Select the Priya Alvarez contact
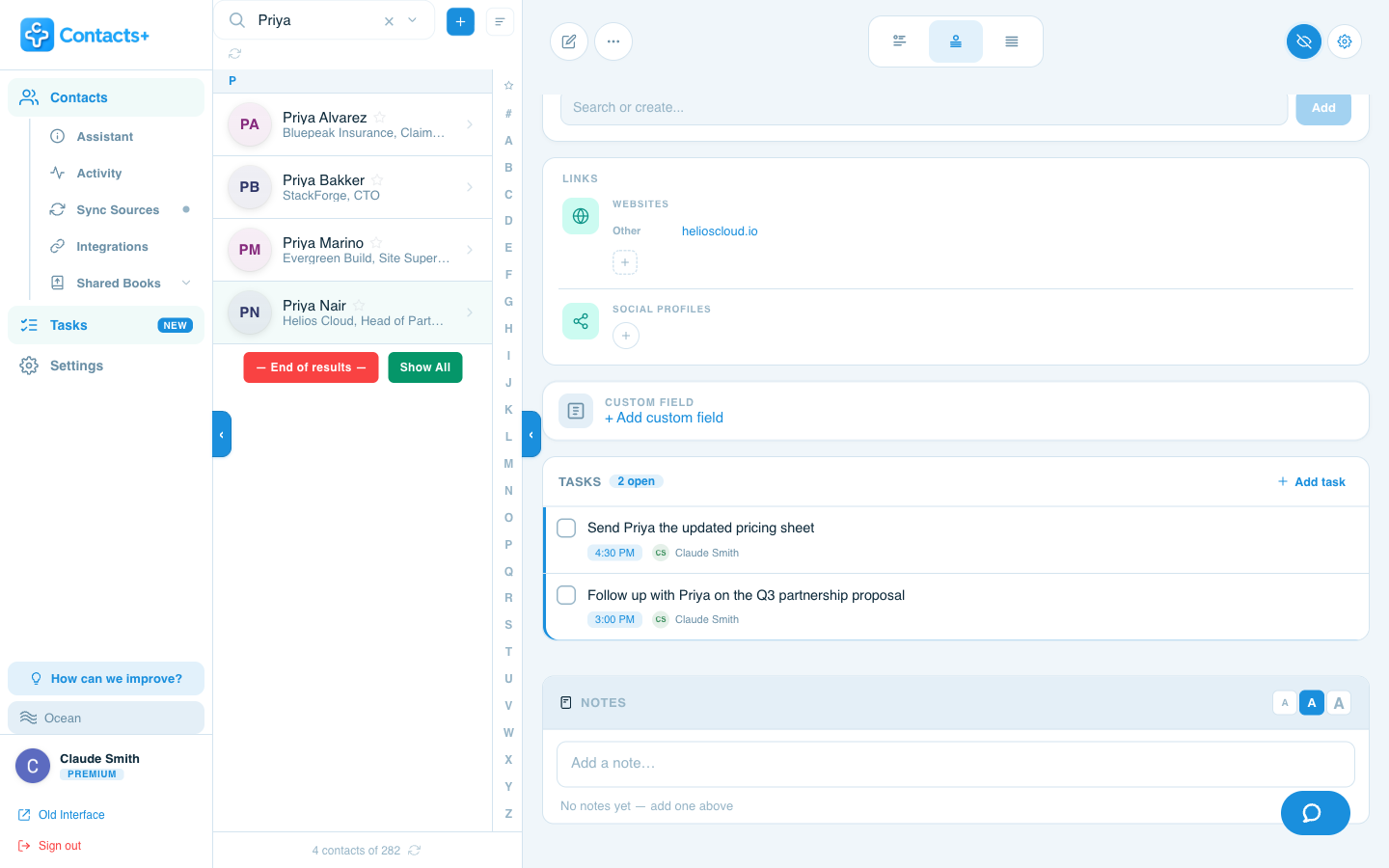The image size is (1389, 868). [352, 124]
